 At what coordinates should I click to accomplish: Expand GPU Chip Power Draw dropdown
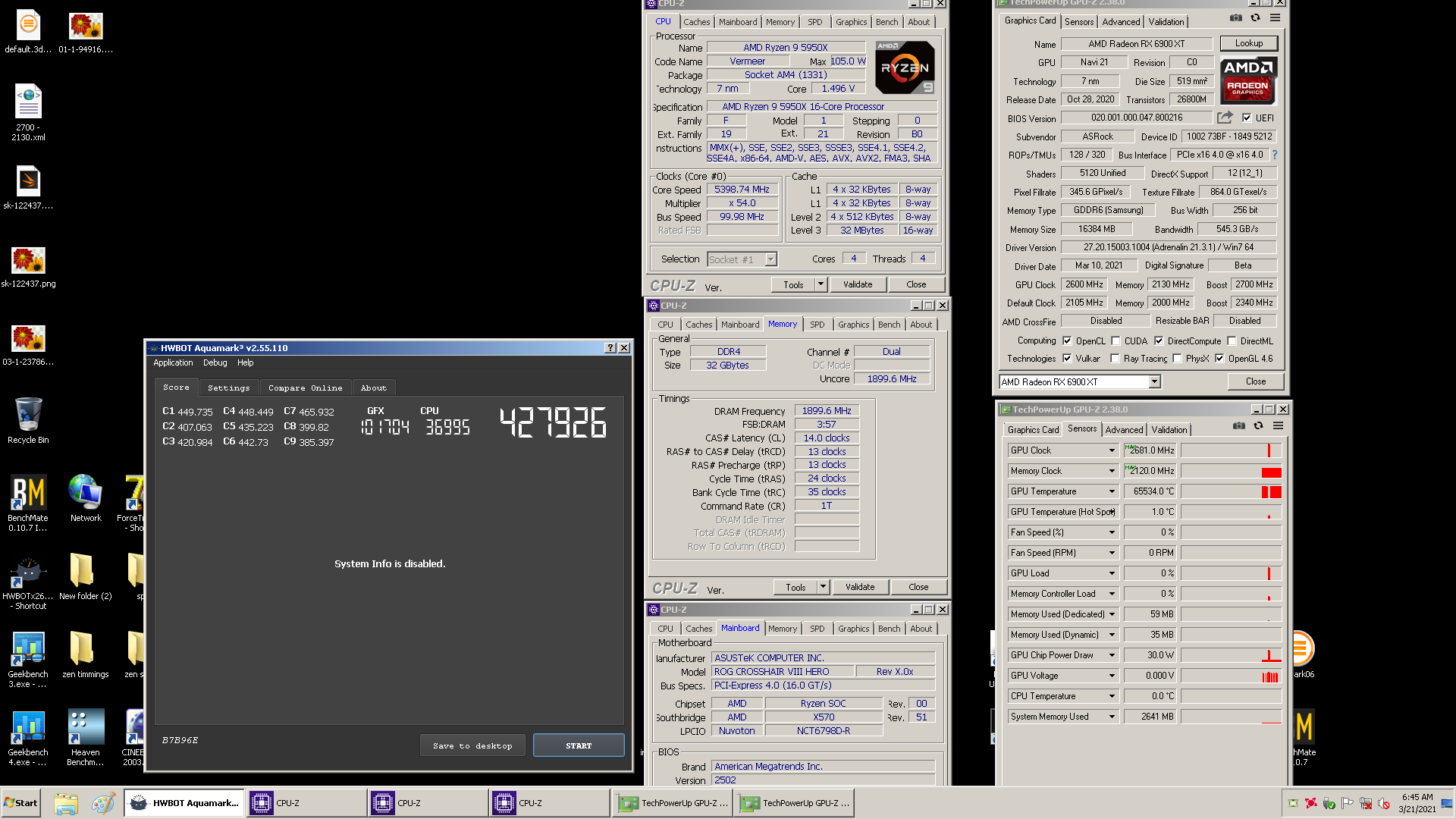point(1112,655)
